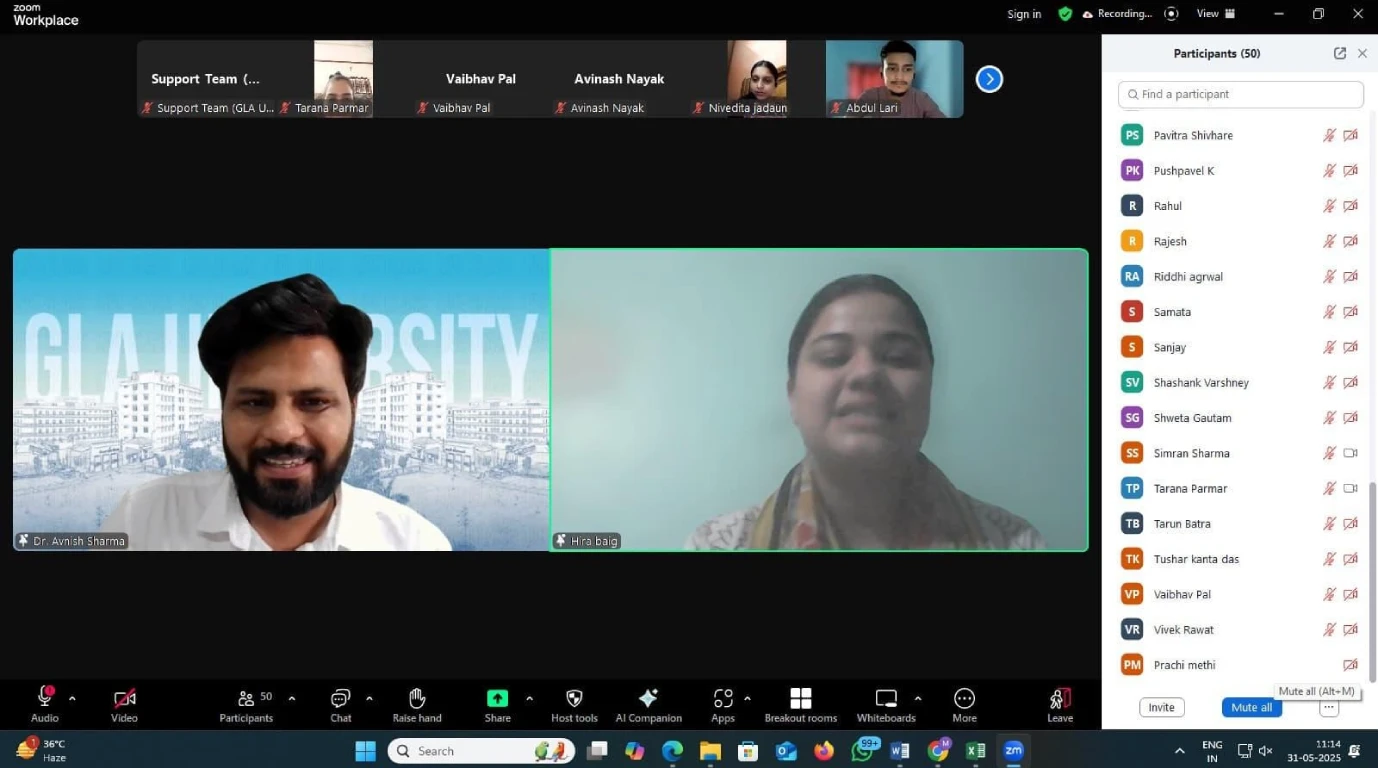Open the View menu at top
Screen dimensions: 1378x768
[1215, 14]
